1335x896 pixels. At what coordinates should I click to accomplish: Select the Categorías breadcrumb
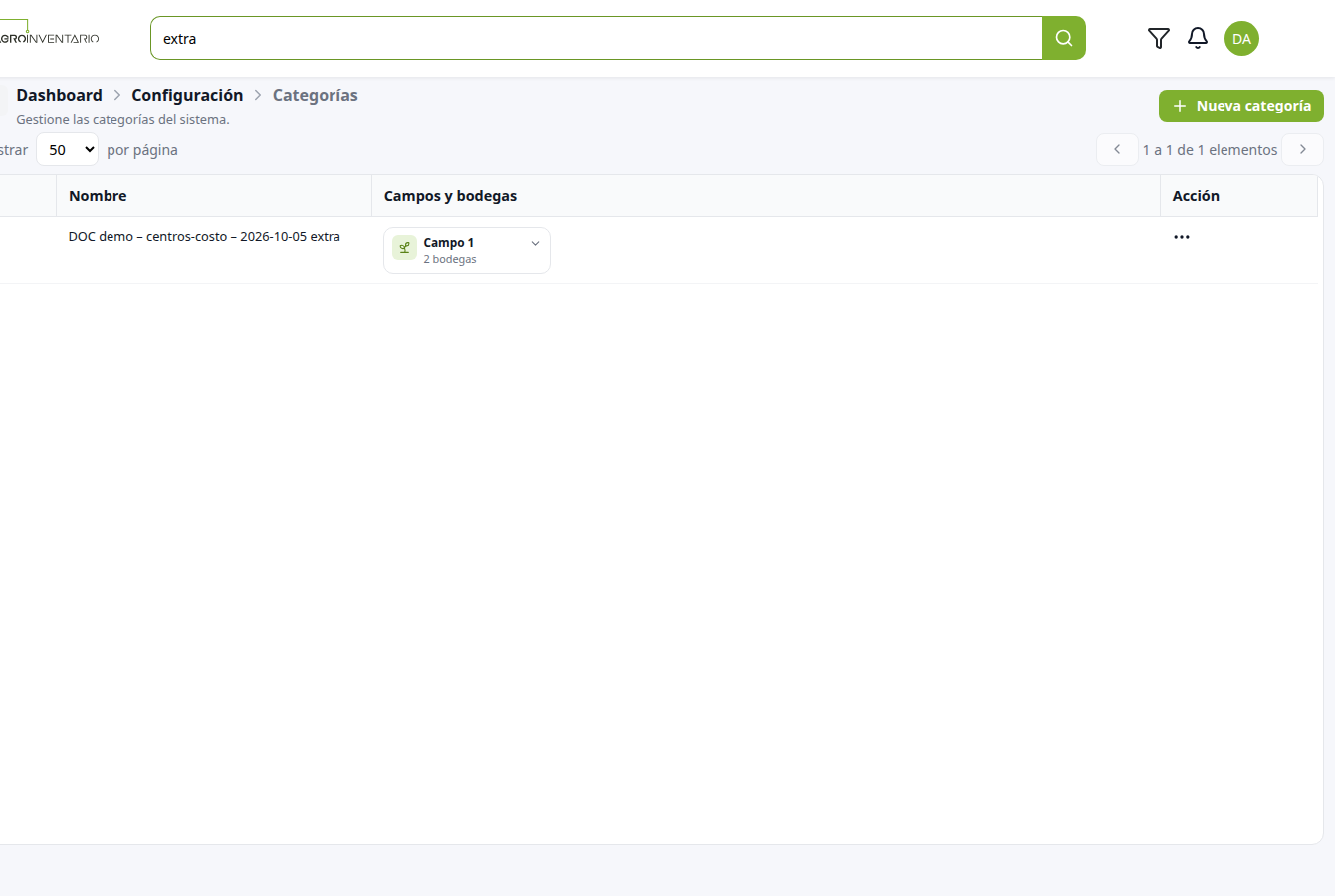pos(315,95)
